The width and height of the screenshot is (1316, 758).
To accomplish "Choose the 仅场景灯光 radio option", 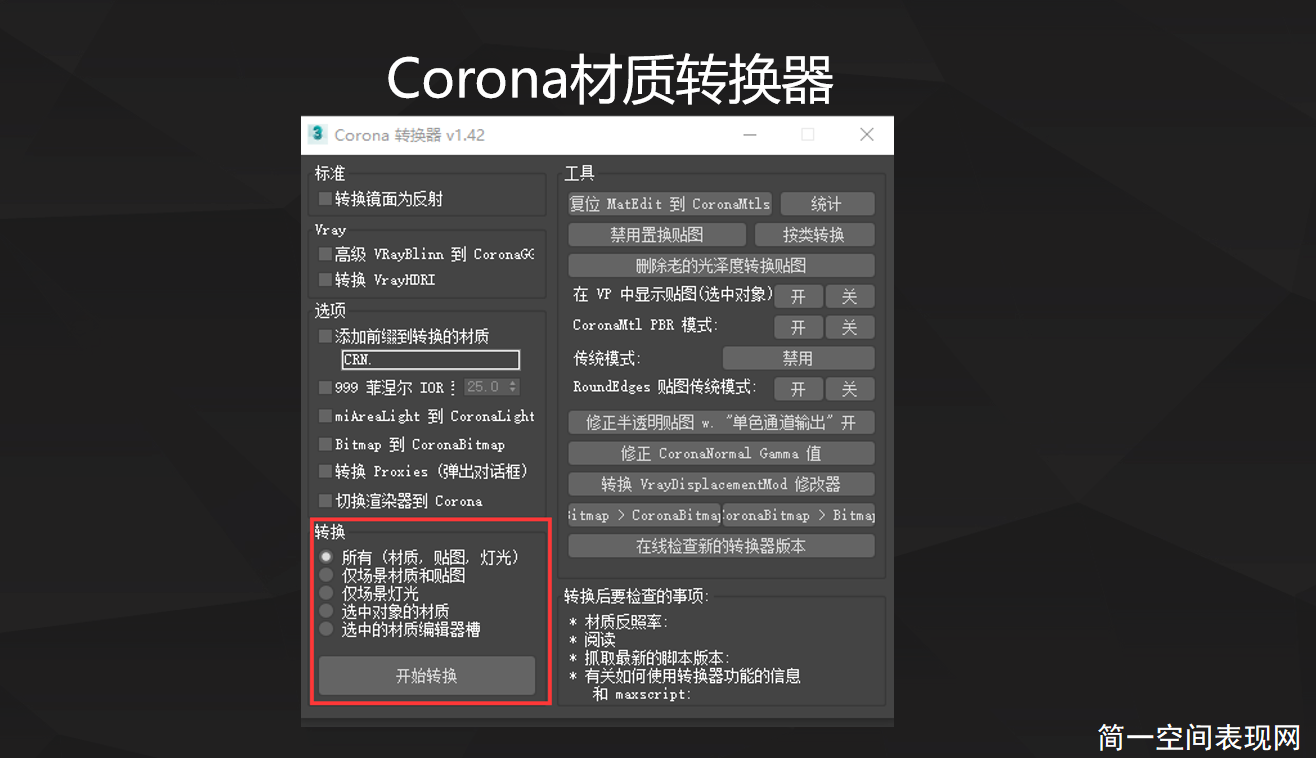I will (326, 593).
